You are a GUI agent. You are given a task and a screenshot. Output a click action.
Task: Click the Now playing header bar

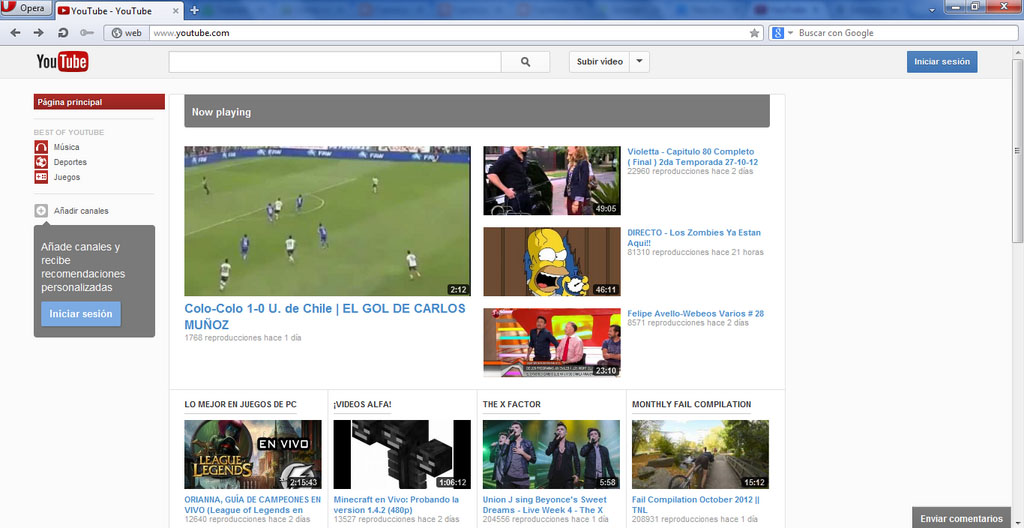click(477, 112)
